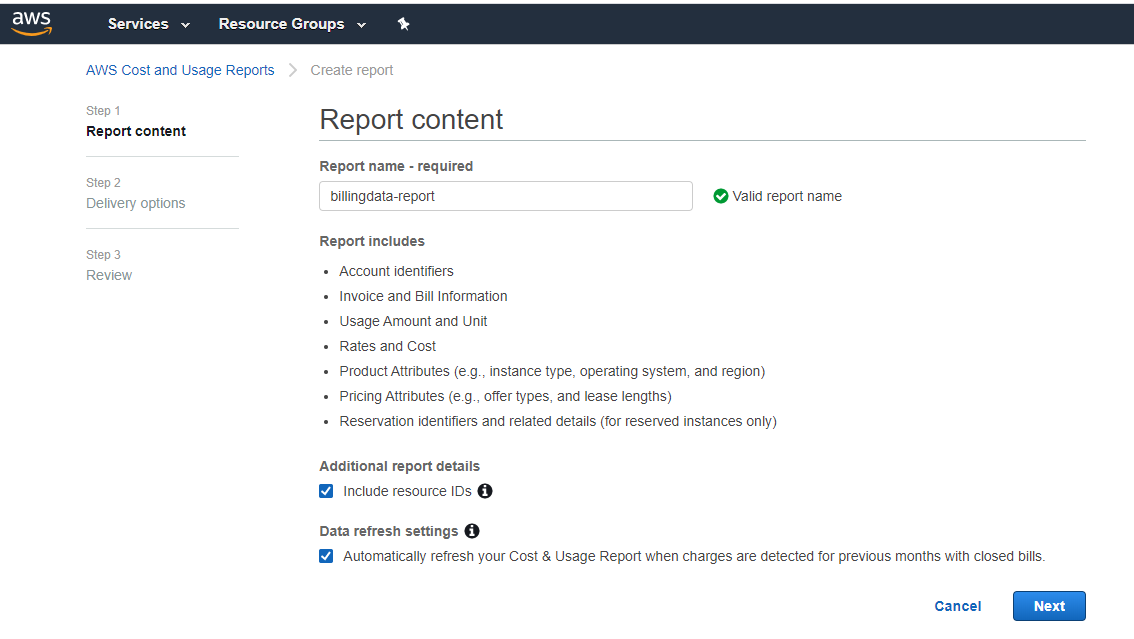Click the AWS logo icon
This screenshot has height=639, width=1134.
(x=32, y=23)
